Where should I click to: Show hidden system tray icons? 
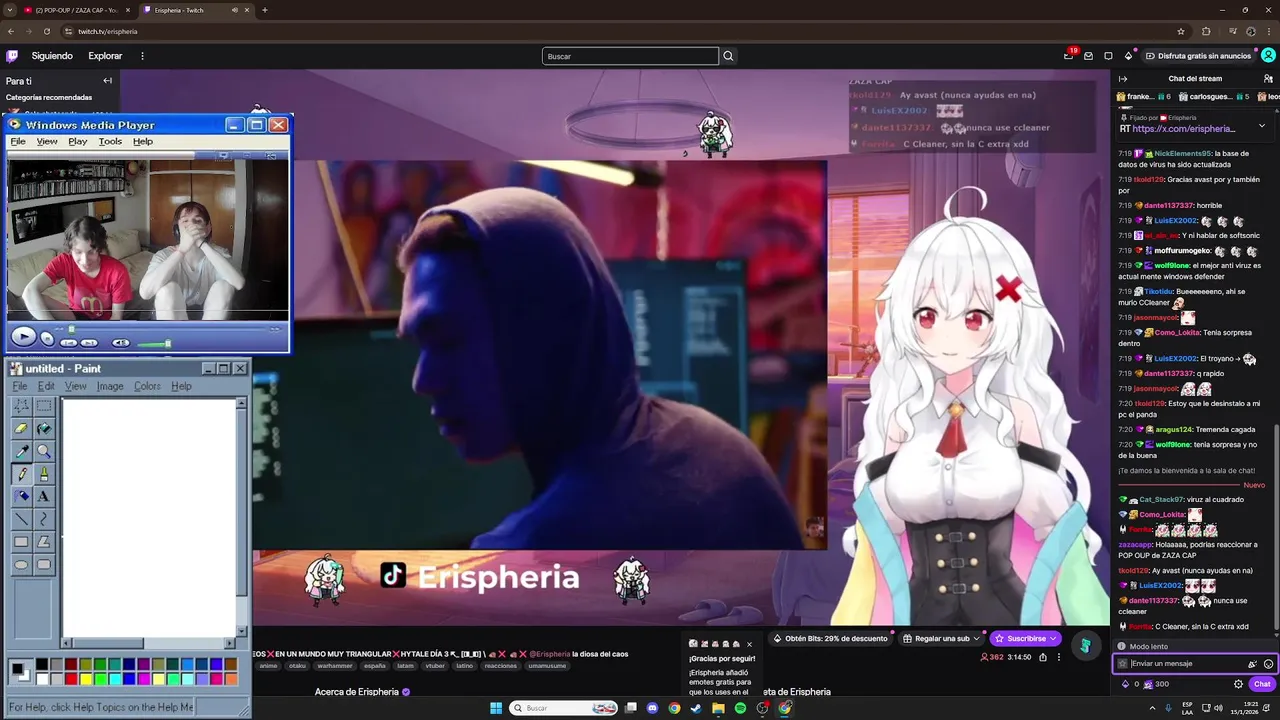click(1152, 708)
